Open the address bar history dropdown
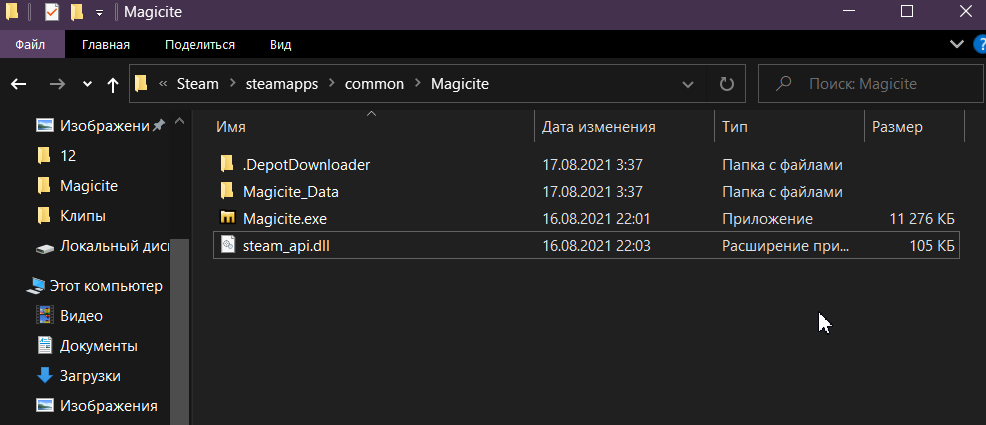The image size is (986, 425). coord(688,84)
